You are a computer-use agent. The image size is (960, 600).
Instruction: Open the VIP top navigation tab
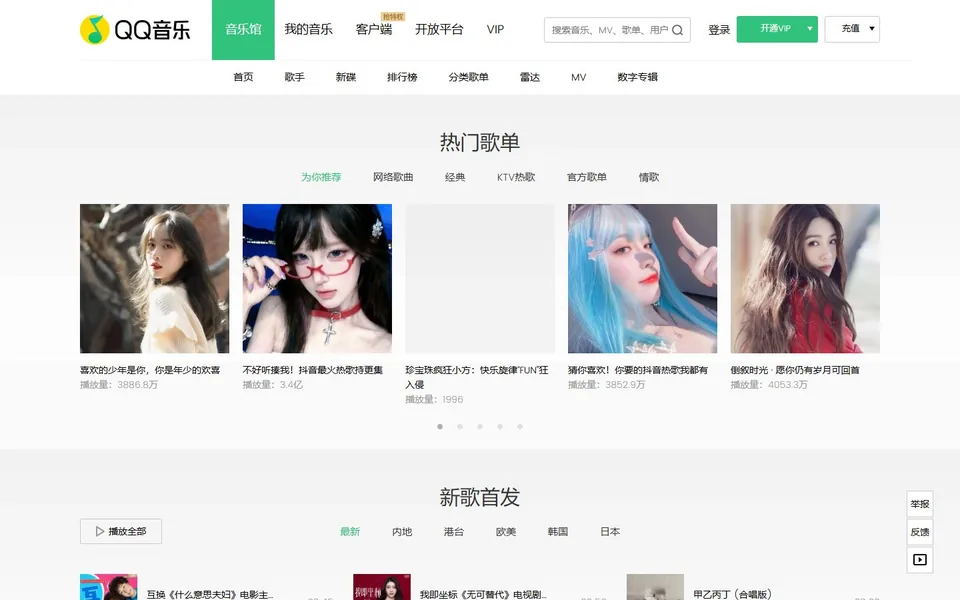click(x=495, y=29)
